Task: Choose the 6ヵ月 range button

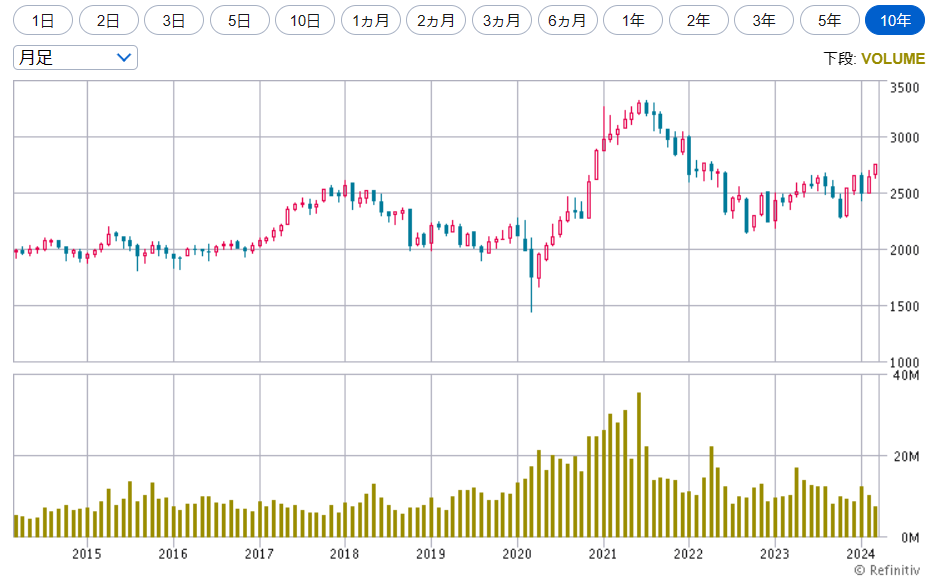Action: [x=567, y=20]
